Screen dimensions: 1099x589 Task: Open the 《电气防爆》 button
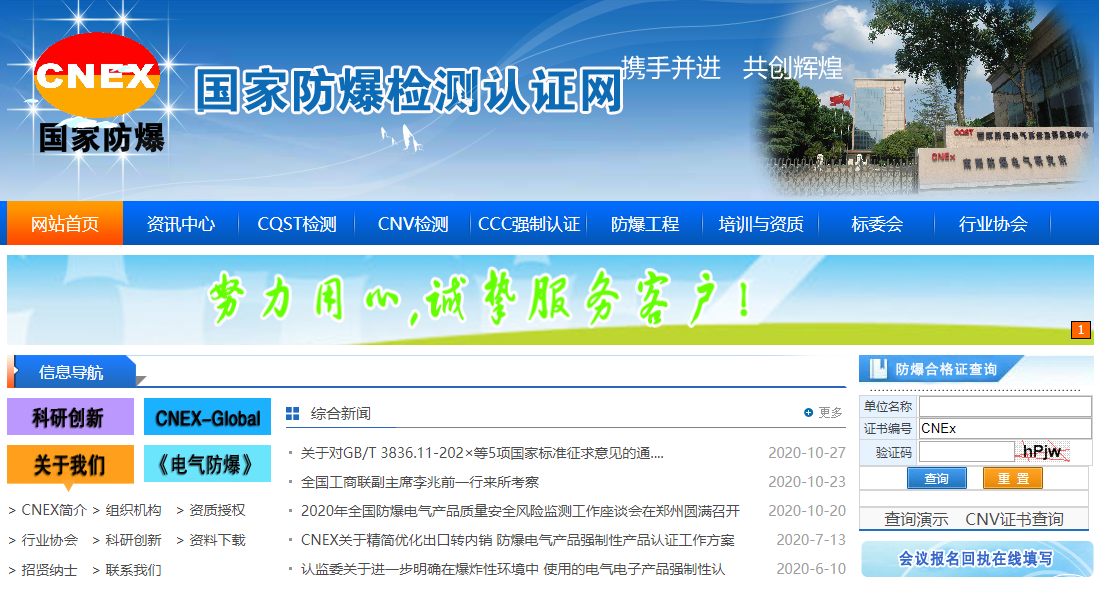(207, 464)
